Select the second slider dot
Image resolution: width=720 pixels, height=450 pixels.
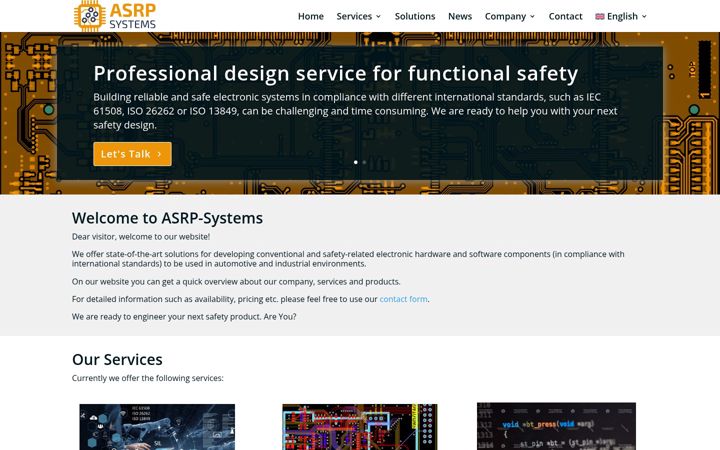(364, 162)
